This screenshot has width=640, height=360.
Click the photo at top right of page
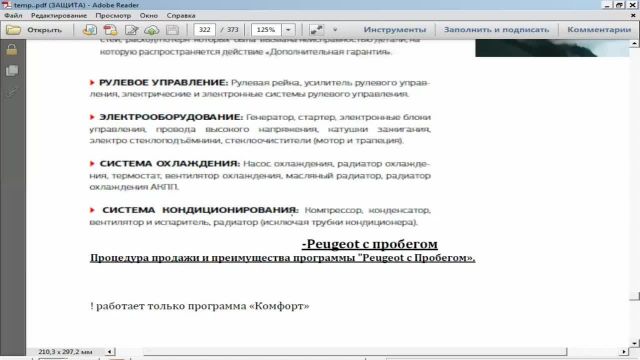[552, 48]
